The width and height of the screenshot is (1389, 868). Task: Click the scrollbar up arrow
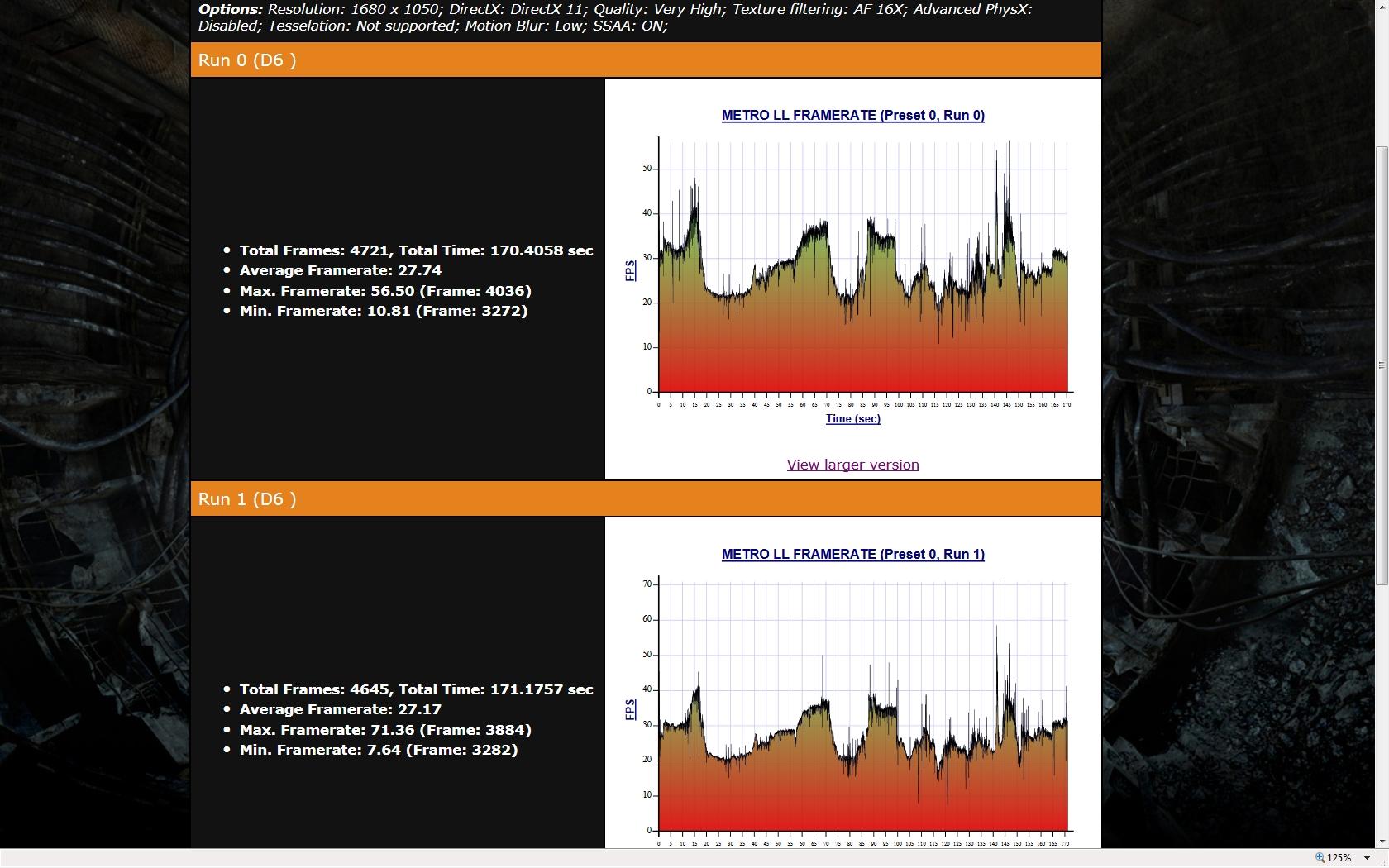coord(1382,5)
